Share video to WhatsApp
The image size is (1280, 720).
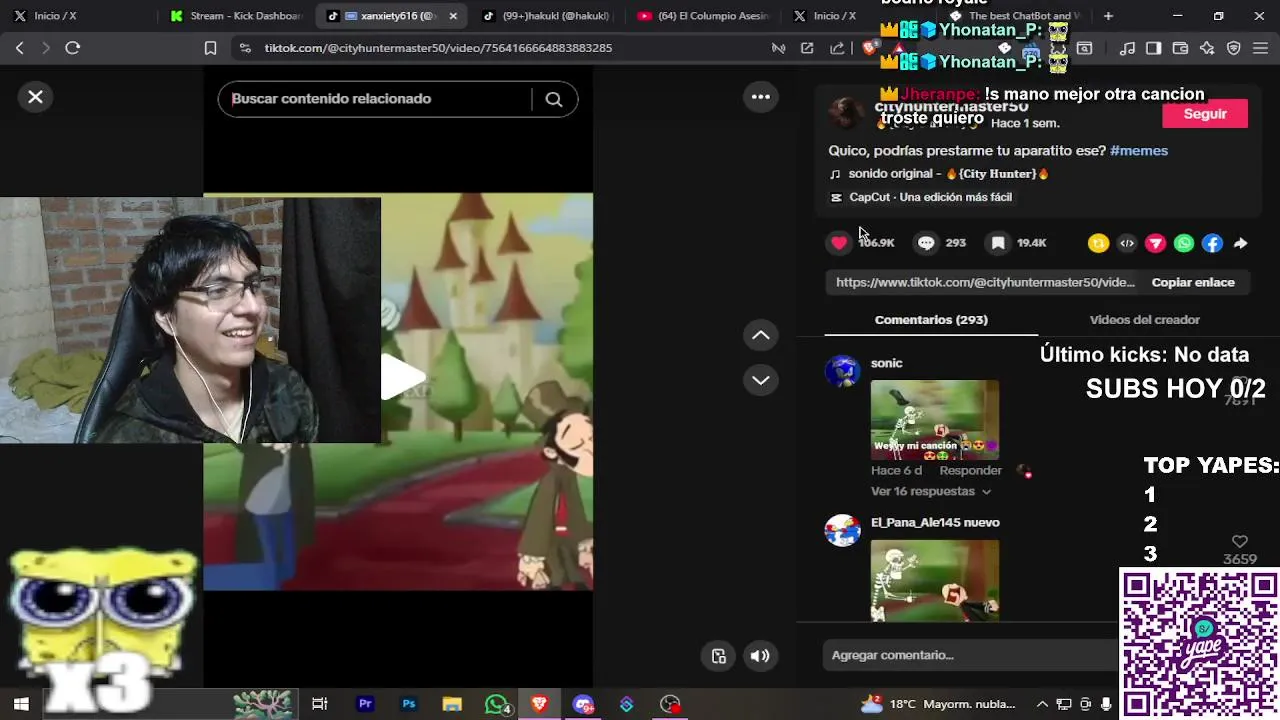point(1184,243)
